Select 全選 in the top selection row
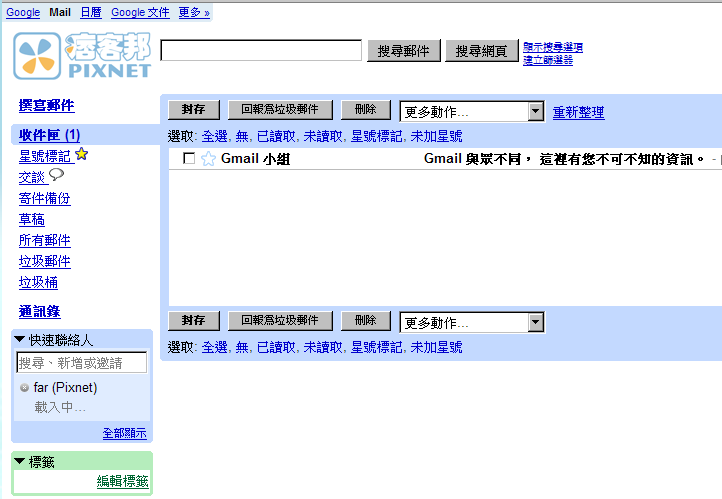Viewport: 722px width, 499px height. click(x=215, y=136)
